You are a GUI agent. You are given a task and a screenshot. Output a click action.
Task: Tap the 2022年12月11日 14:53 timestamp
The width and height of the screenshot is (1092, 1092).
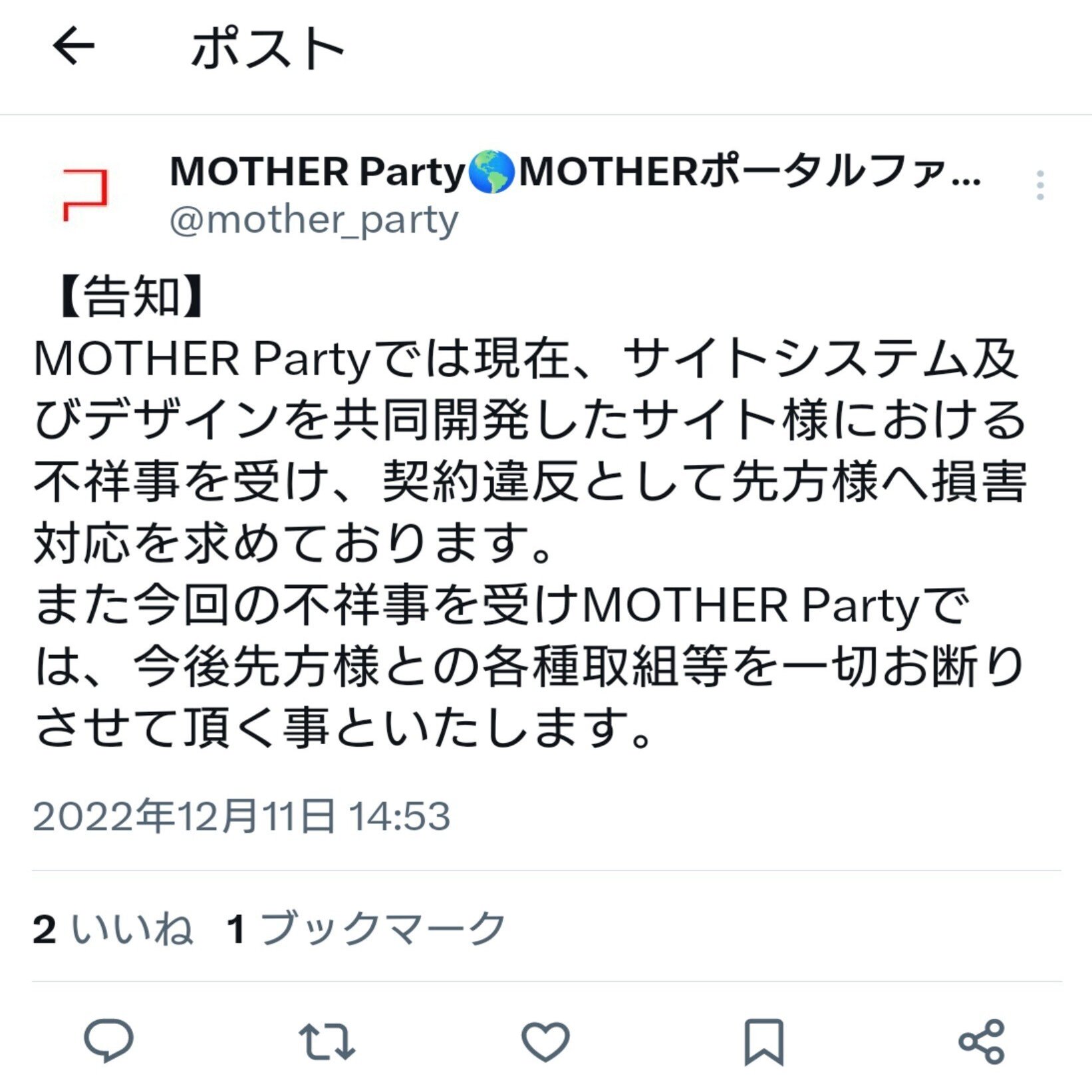pyautogui.click(x=241, y=816)
